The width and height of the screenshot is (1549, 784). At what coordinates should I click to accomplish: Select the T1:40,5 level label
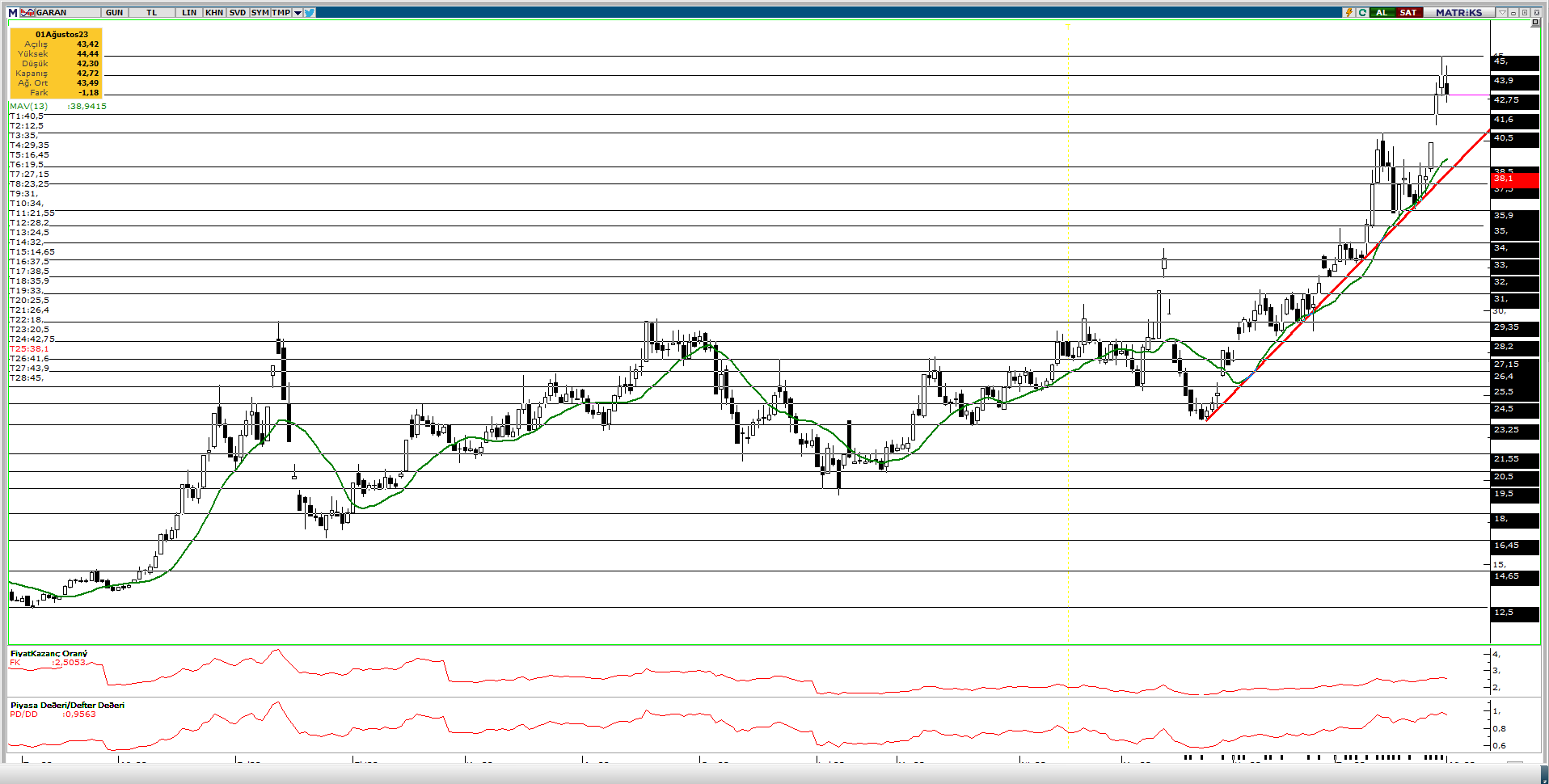click(x=26, y=116)
